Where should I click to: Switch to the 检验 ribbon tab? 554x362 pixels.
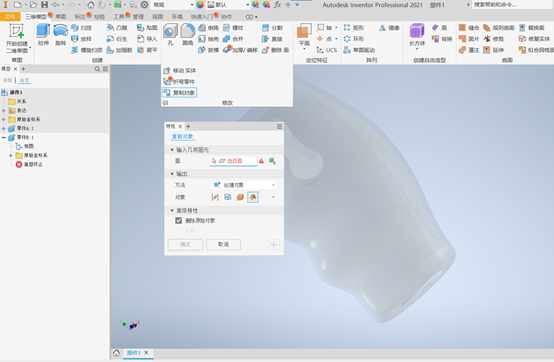99,17
